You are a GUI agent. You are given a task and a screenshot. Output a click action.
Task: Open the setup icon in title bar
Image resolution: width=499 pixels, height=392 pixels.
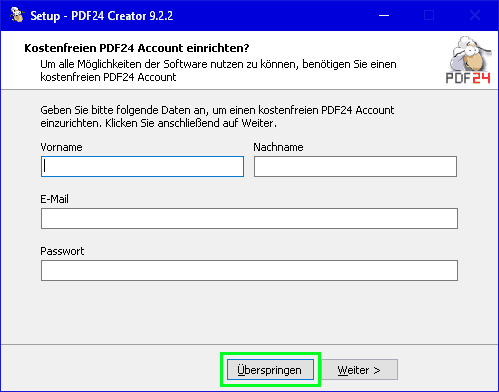17,15
